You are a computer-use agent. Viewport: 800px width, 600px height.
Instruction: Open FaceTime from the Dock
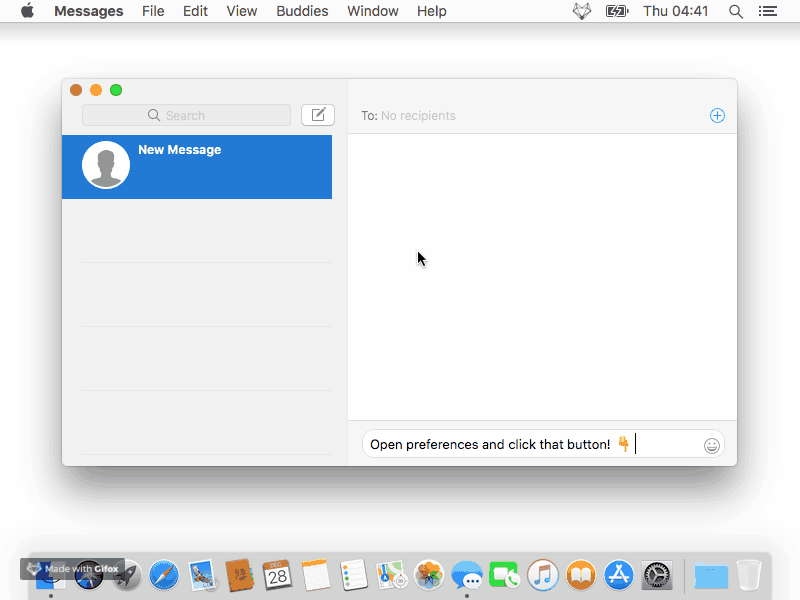tap(505, 576)
